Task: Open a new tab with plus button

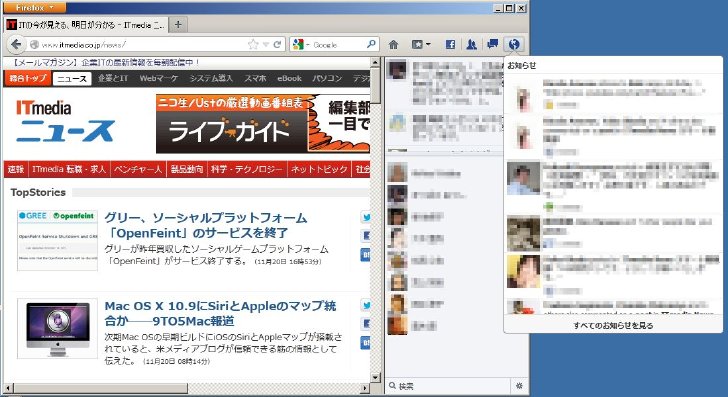Action: 178,25
